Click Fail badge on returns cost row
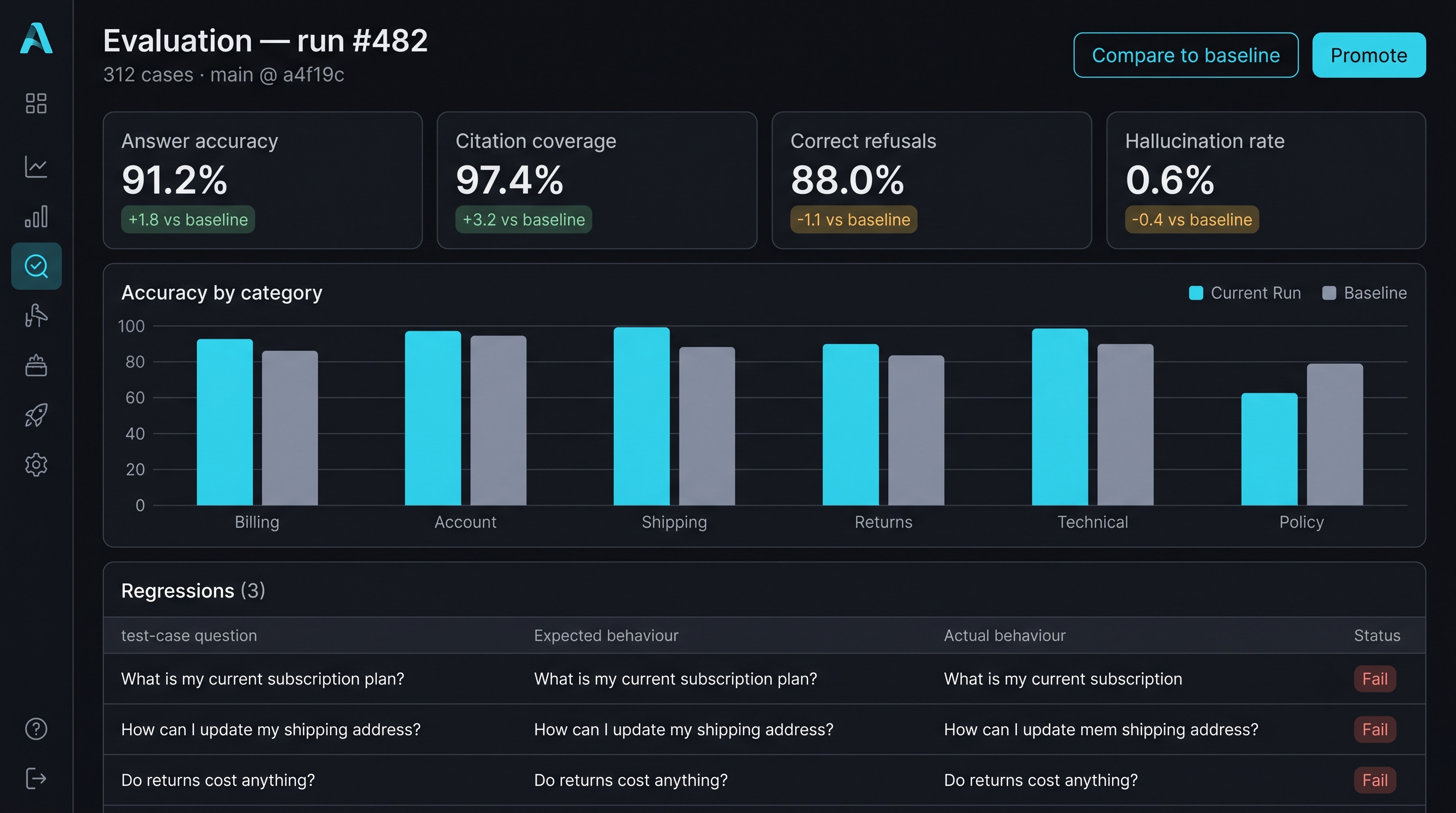Screen dimensions: 1456x813 [x=1375, y=780]
